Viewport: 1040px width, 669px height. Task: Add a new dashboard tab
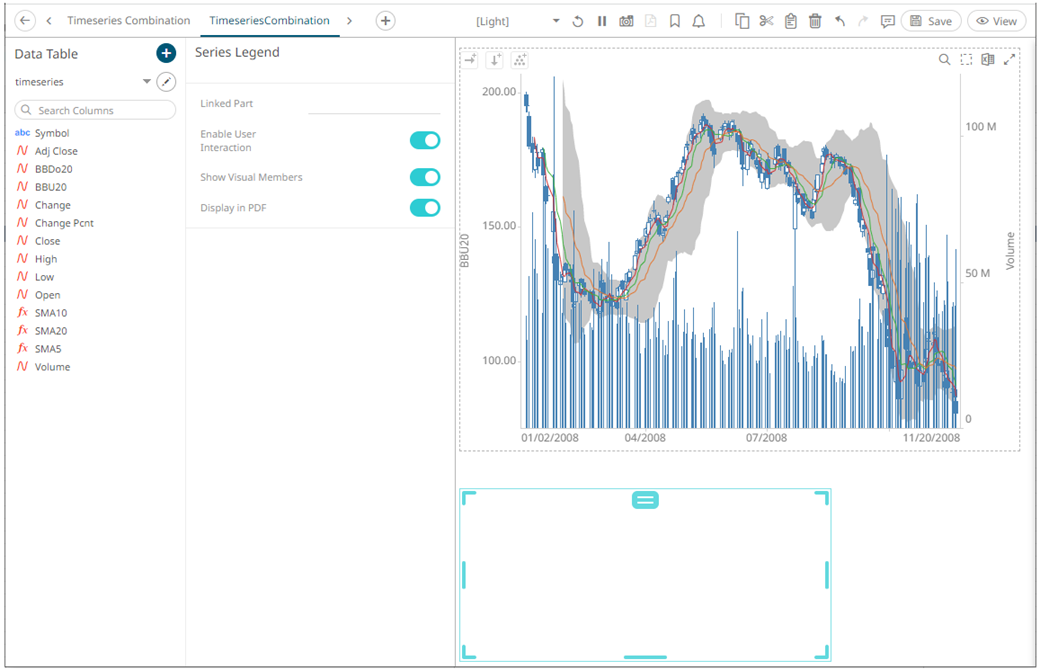point(385,21)
